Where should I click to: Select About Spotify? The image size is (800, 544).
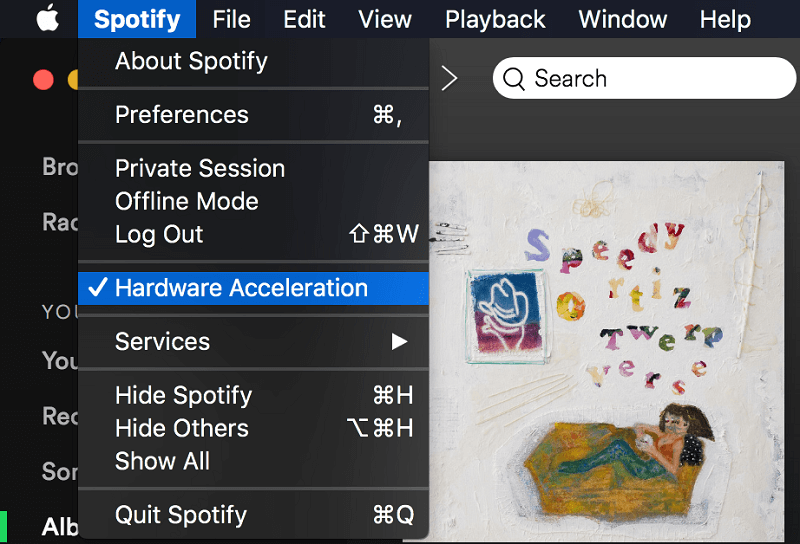tap(191, 61)
